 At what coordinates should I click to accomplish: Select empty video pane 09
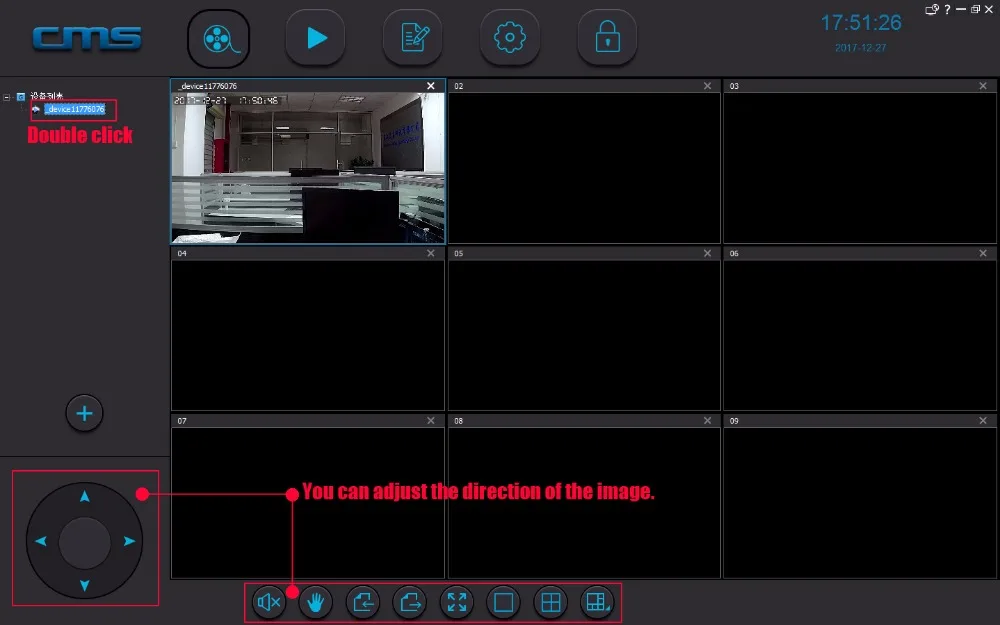pos(860,503)
